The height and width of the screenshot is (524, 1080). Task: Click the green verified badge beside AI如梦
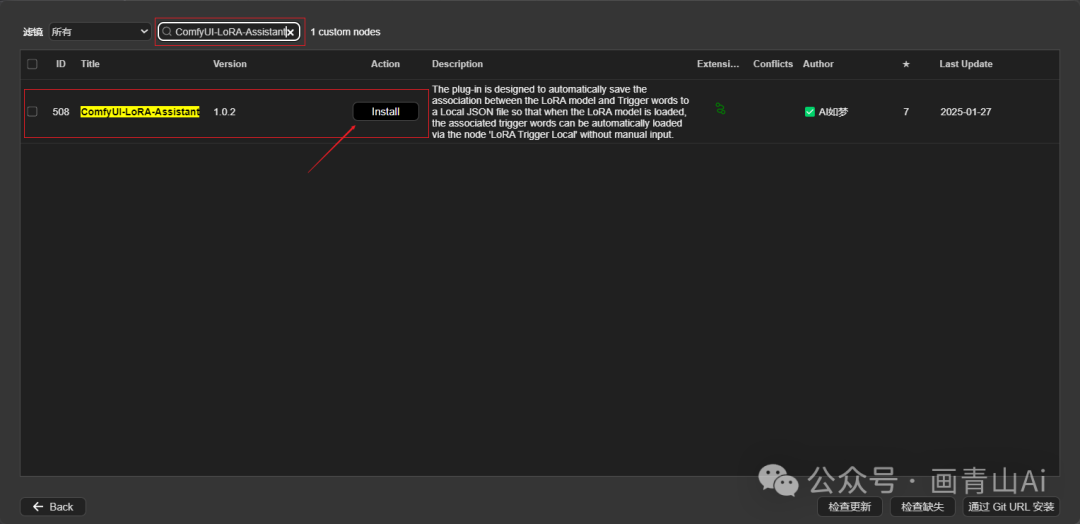pos(809,112)
